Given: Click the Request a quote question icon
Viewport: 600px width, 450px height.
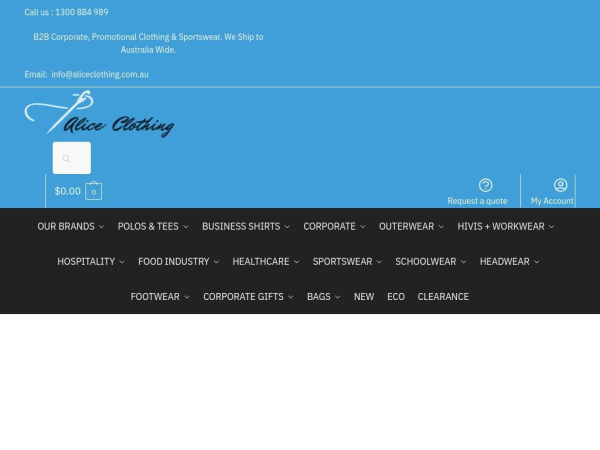Looking at the screenshot, I should point(485,185).
